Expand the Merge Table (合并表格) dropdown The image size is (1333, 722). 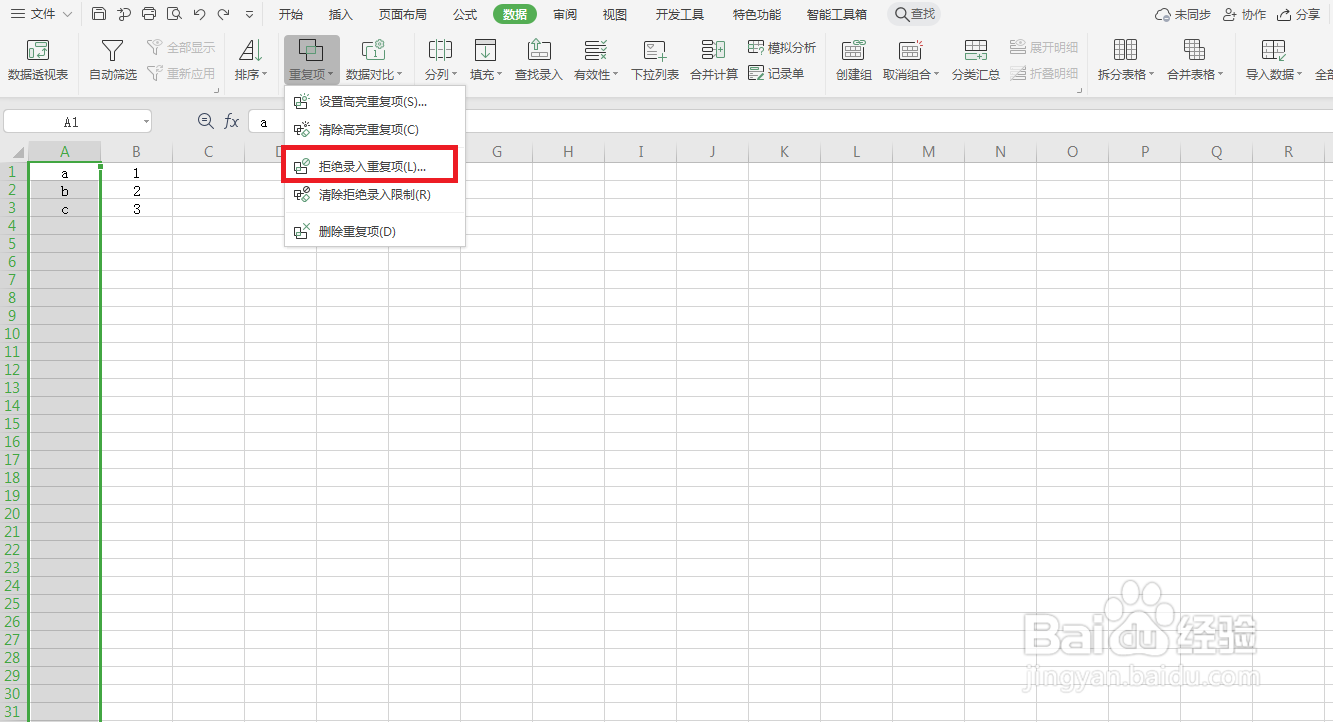click(x=1221, y=75)
